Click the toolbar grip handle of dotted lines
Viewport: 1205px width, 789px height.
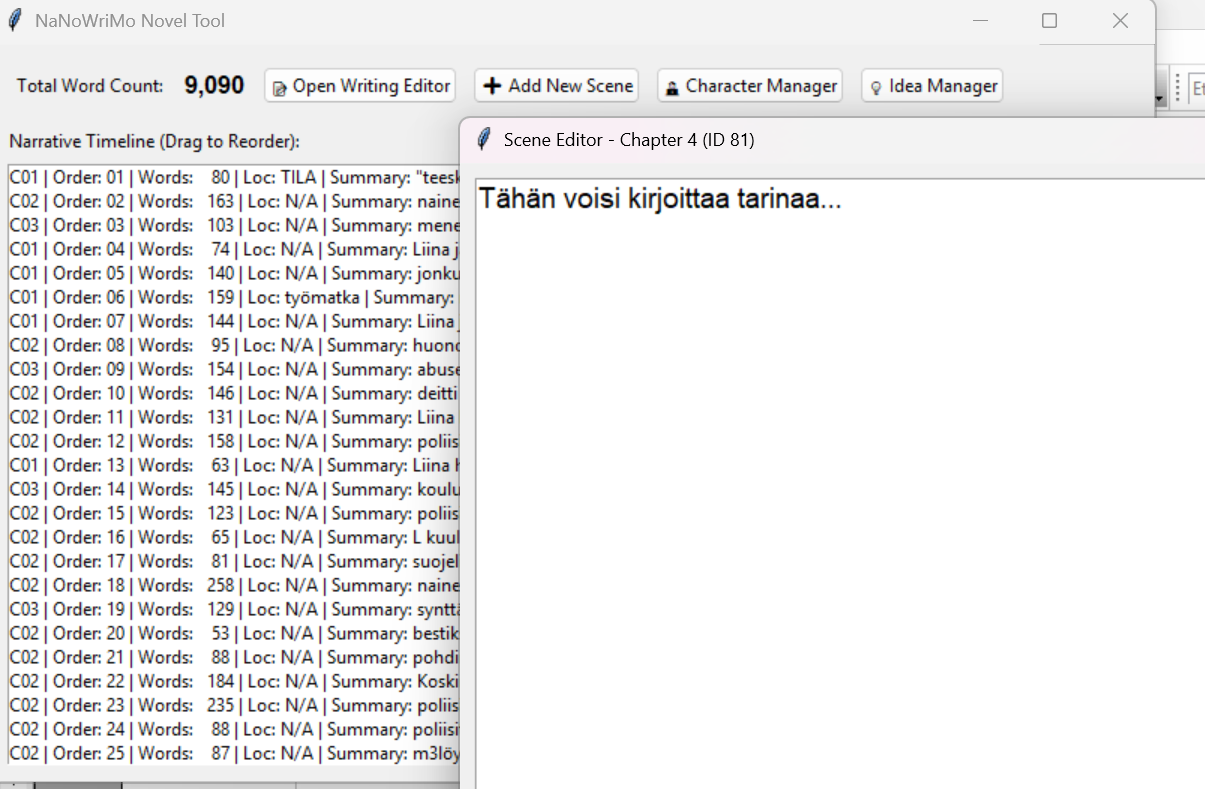pos(1178,88)
